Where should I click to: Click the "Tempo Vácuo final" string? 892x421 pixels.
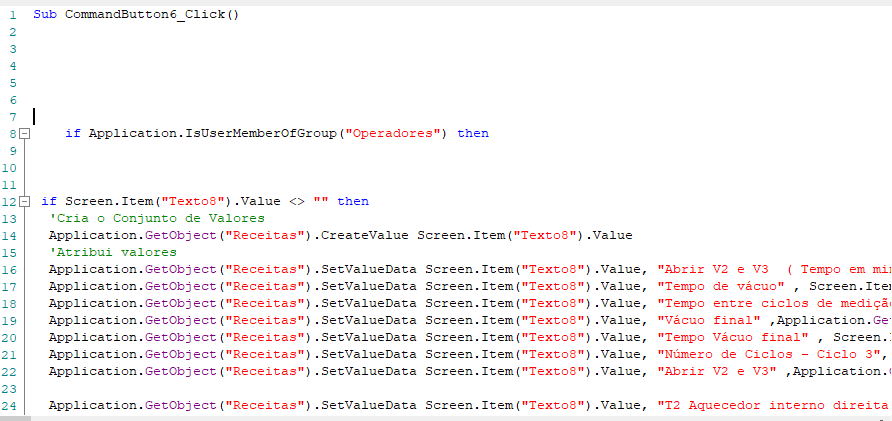tap(733, 337)
